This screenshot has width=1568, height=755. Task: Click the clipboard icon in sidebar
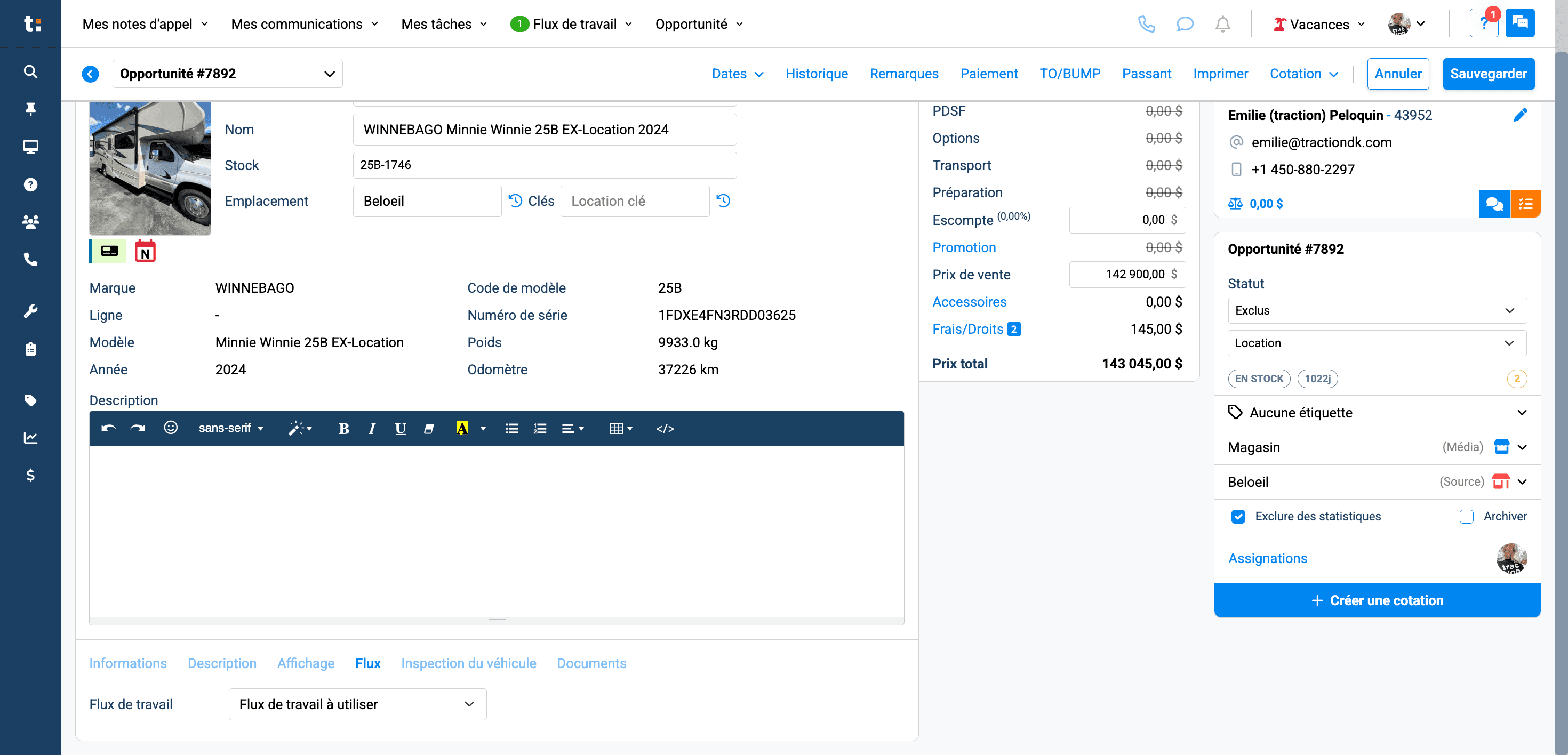click(30, 349)
